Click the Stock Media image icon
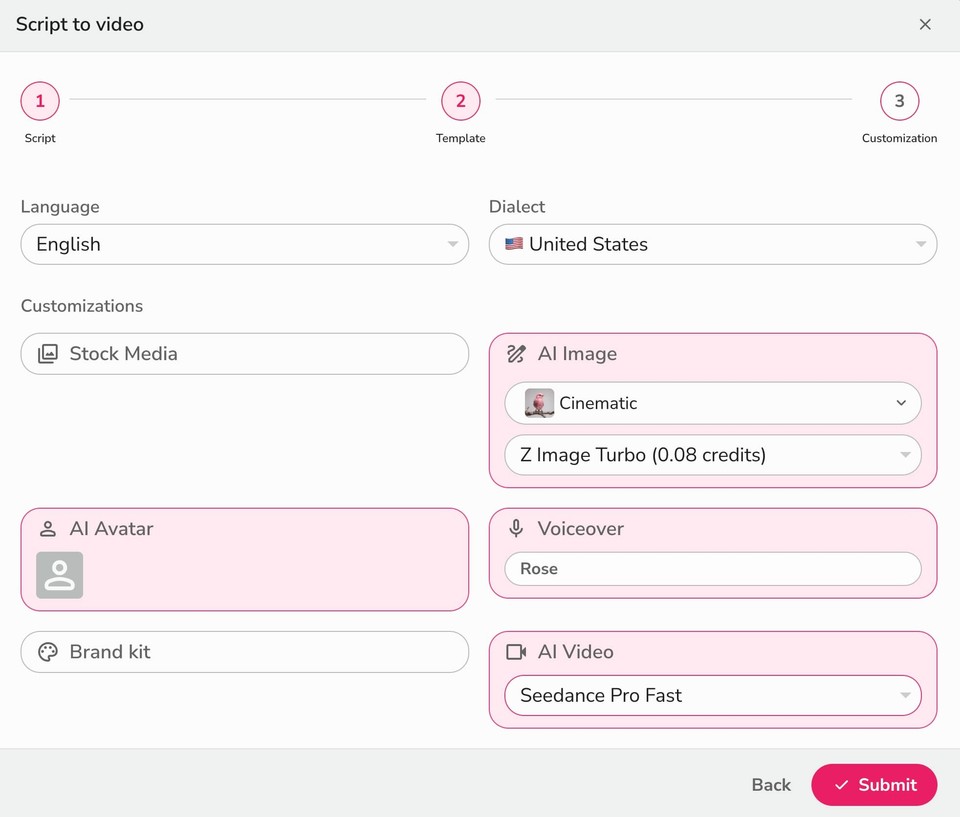The height and width of the screenshot is (817, 960). point(49,353)
